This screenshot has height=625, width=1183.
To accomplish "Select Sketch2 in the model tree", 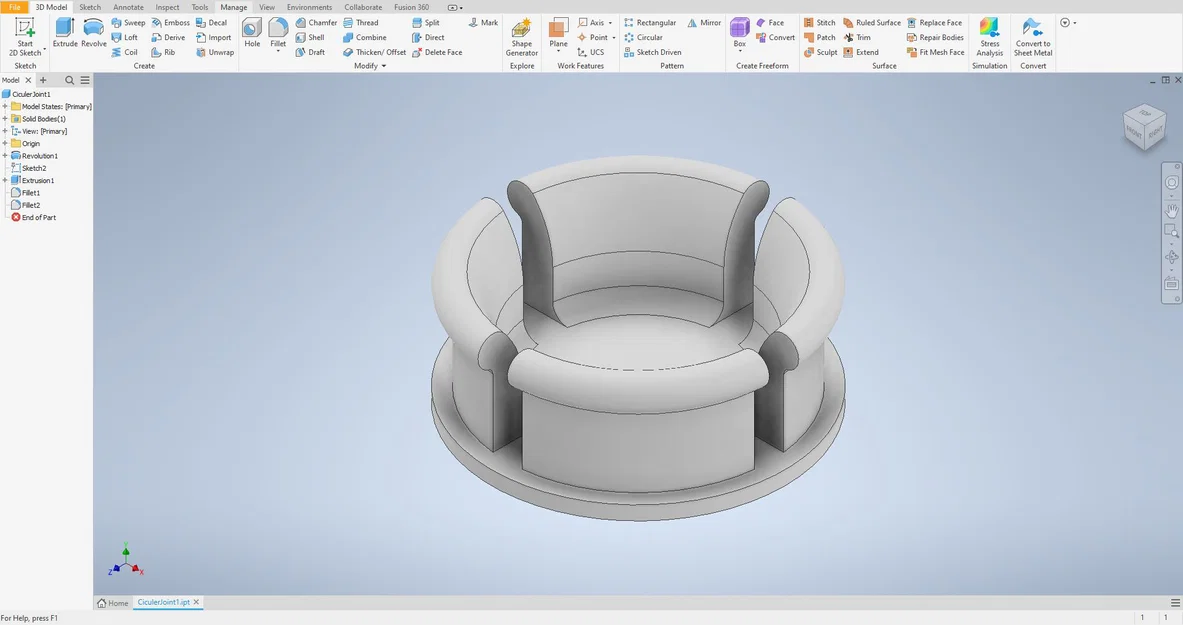I will pyautogui.click(x=33, y=167).
